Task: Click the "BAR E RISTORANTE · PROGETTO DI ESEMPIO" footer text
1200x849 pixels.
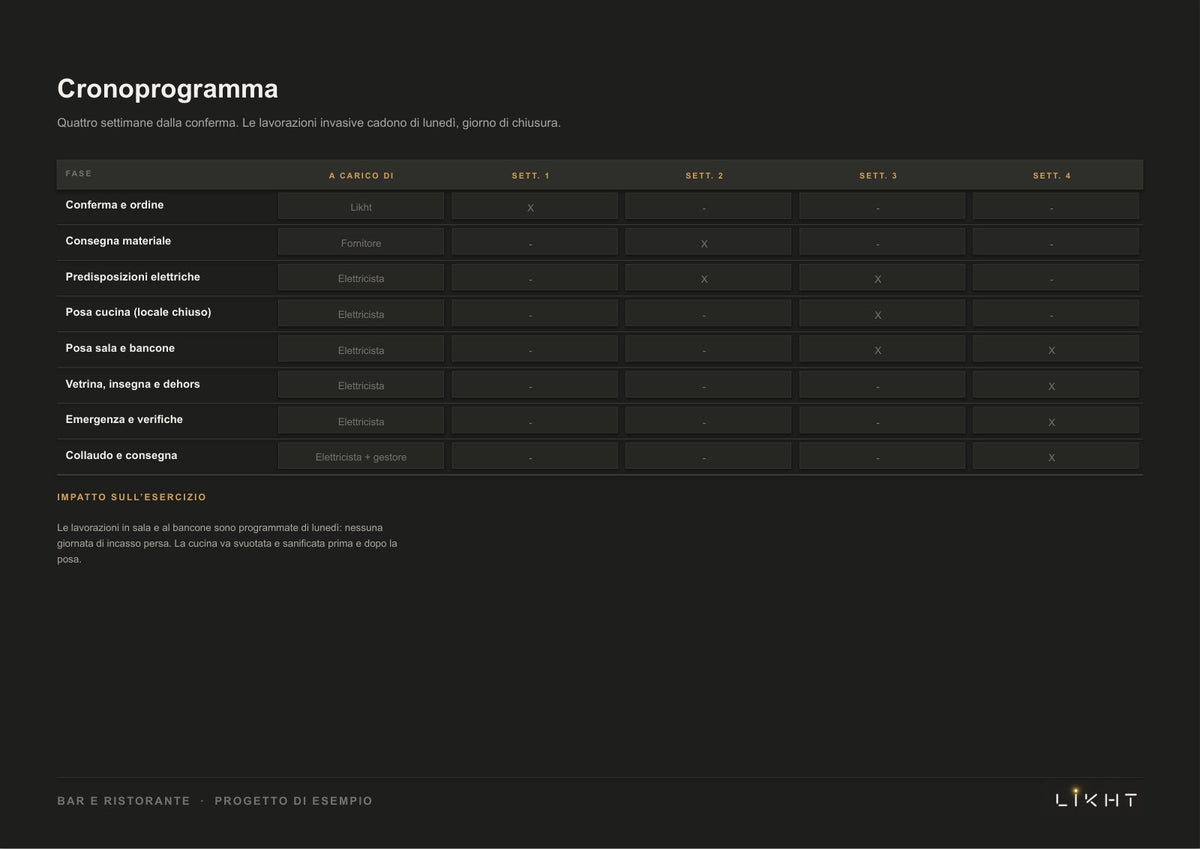Action: click(215, 801)
